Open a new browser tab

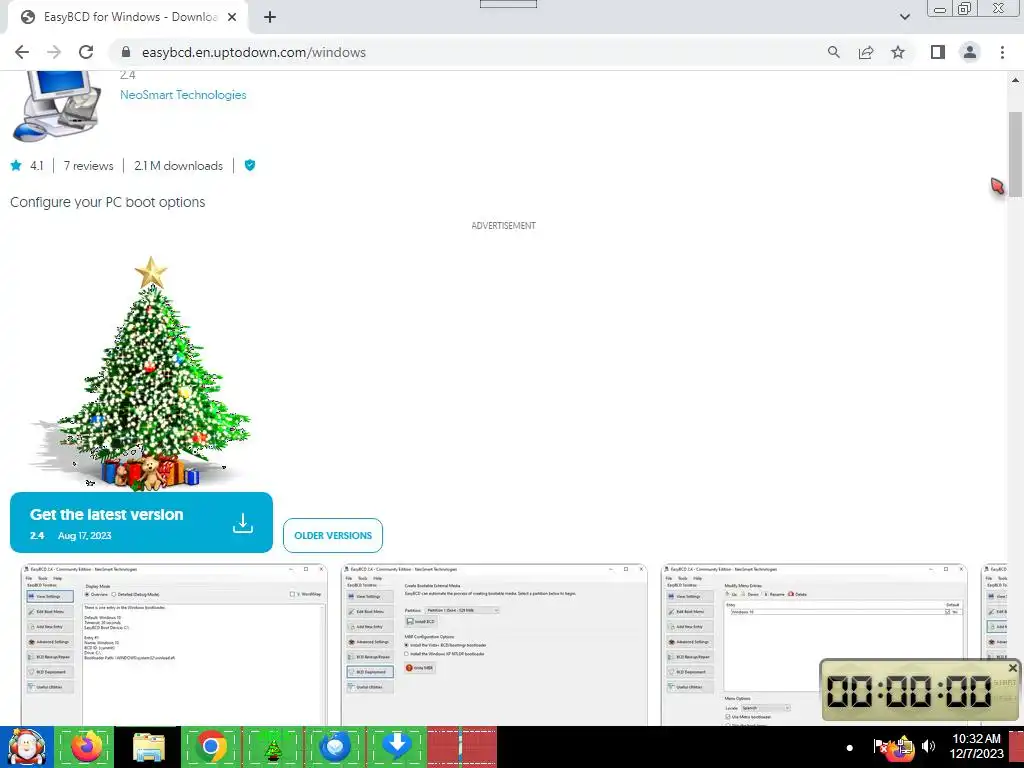[x=270, y=17]
